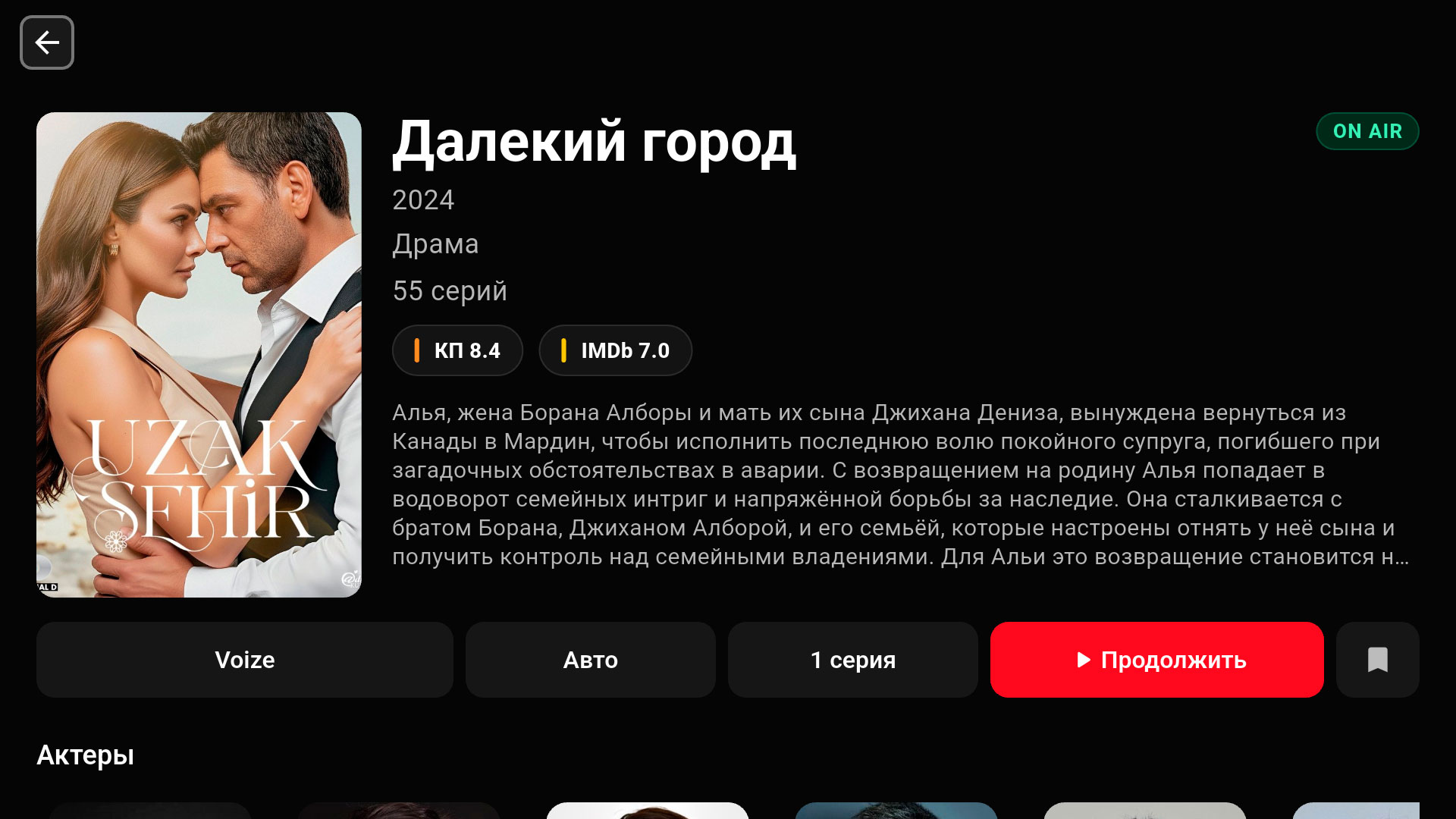1456x819 pixels.
Task: Open the Uzak Şehir poster image
Action: (x=199, y=355)
